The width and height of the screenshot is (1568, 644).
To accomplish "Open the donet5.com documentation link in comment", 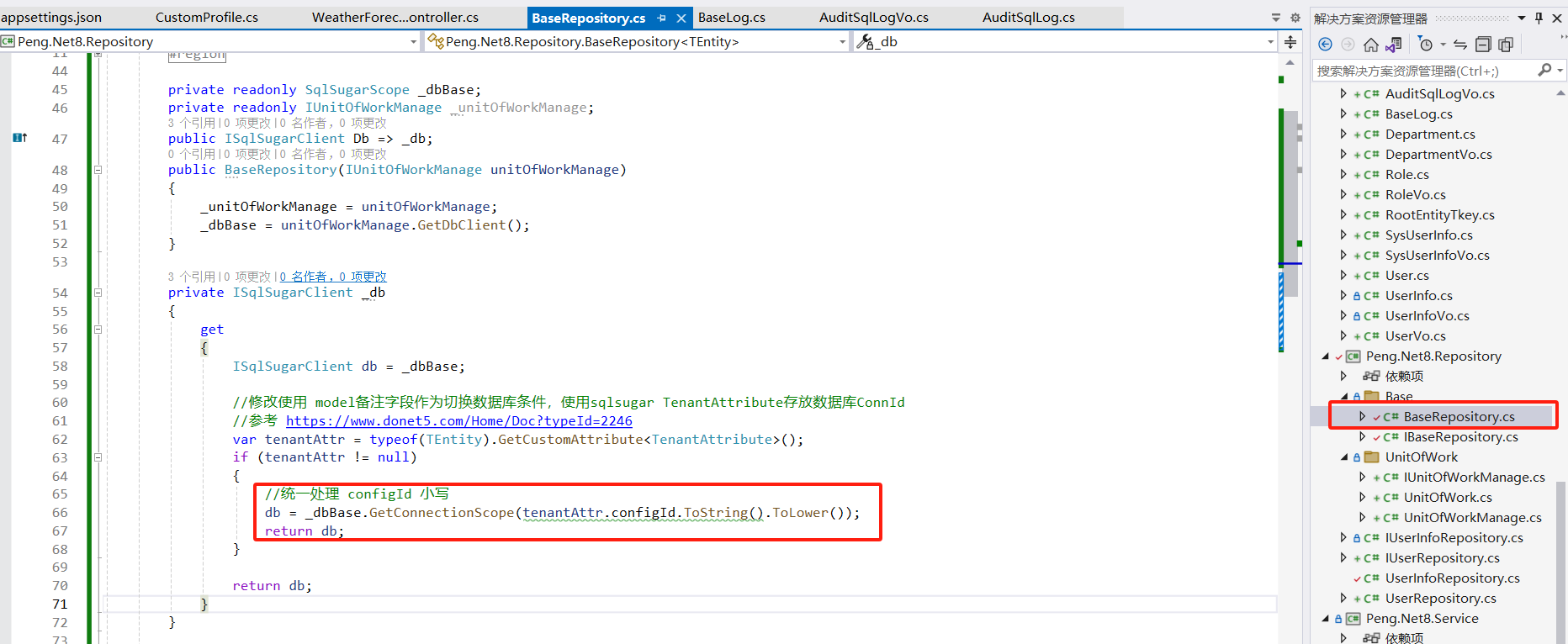I will coord(459,420).
